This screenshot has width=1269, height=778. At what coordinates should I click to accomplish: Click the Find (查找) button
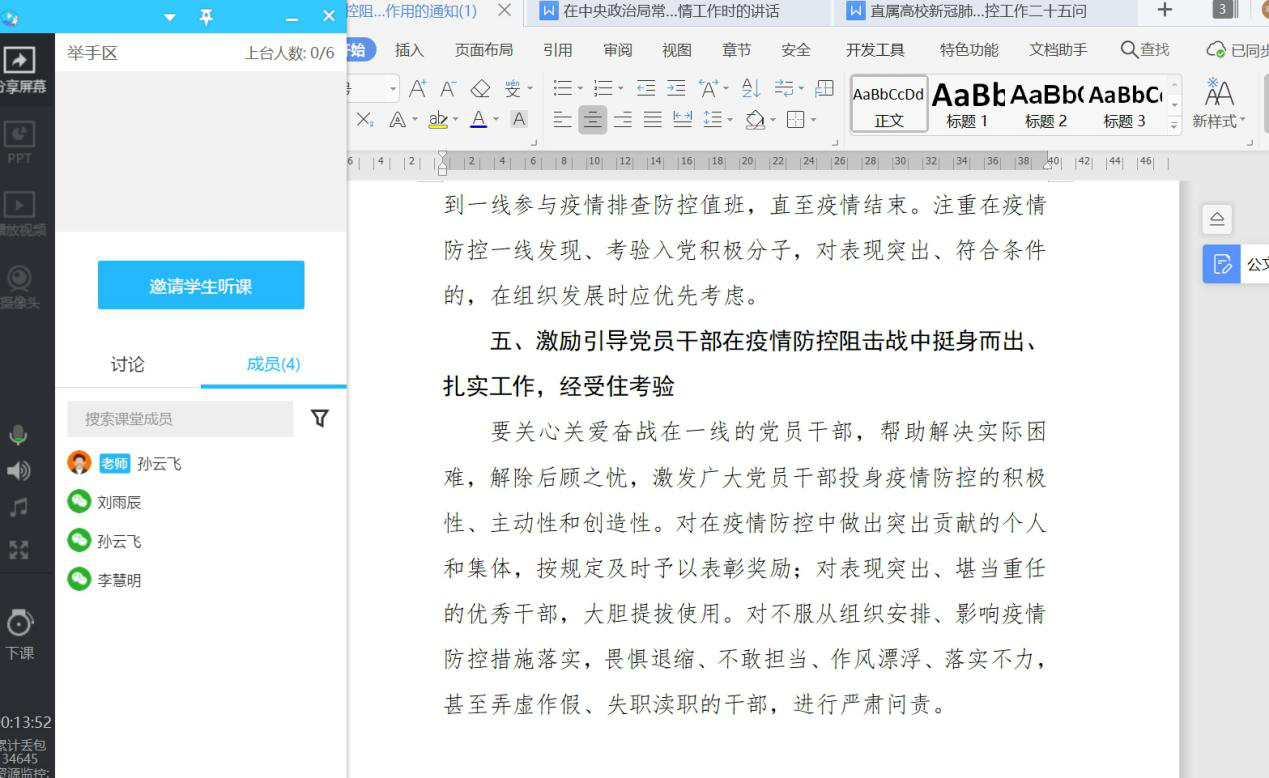(x=1145, y=50)
